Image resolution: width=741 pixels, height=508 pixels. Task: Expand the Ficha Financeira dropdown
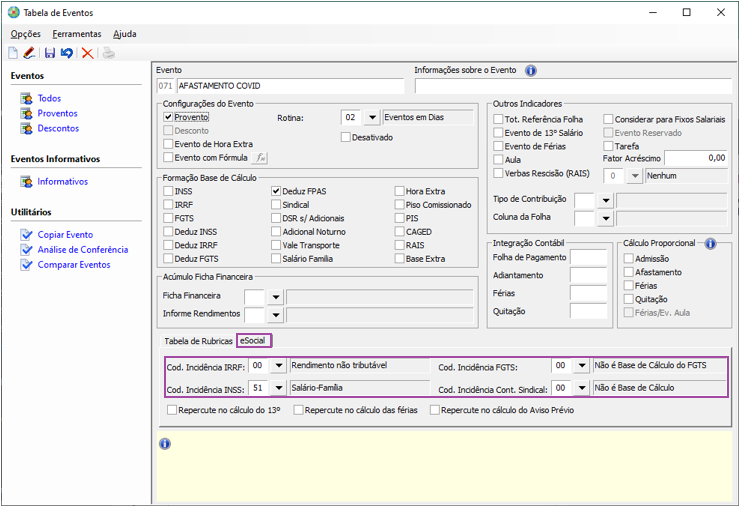(x=275, y=297)
